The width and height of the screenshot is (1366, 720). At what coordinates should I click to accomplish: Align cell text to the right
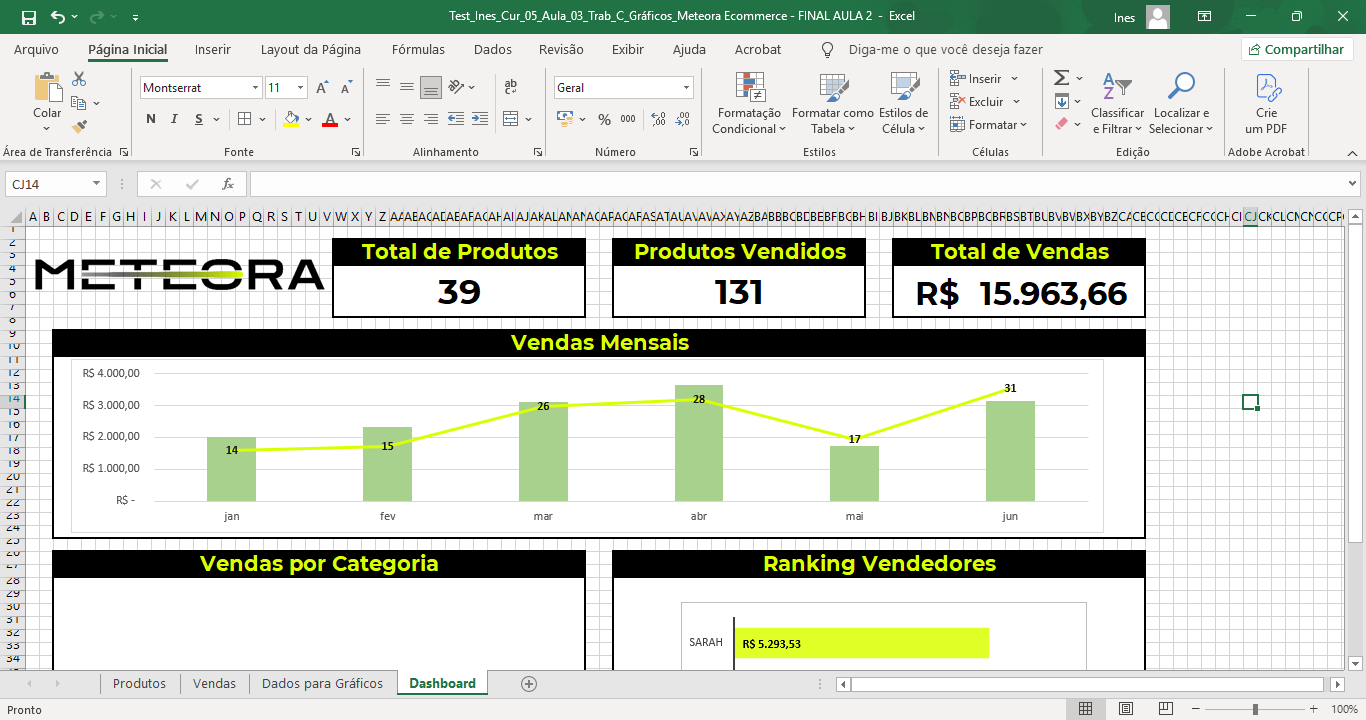click(431, 119)
